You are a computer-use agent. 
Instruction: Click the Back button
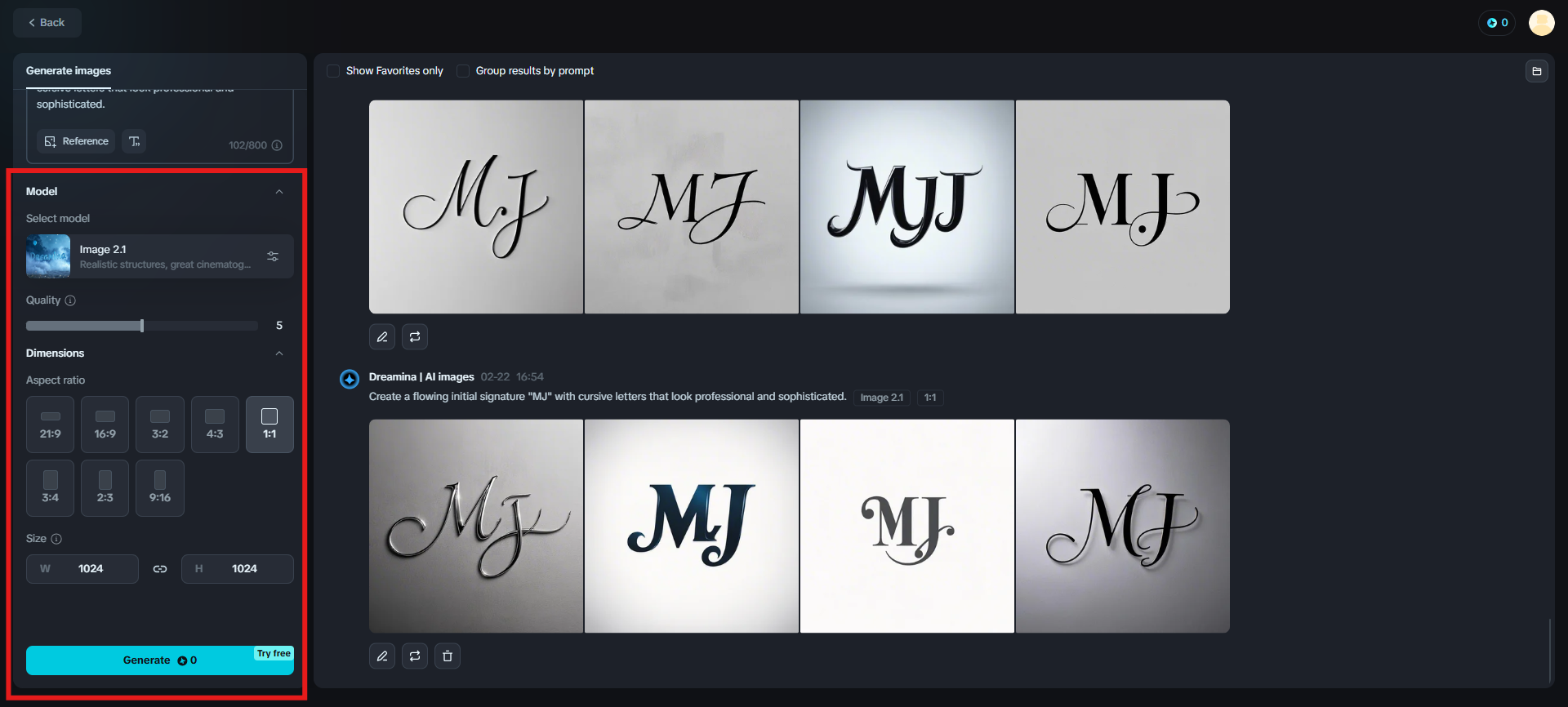[47, 23]
